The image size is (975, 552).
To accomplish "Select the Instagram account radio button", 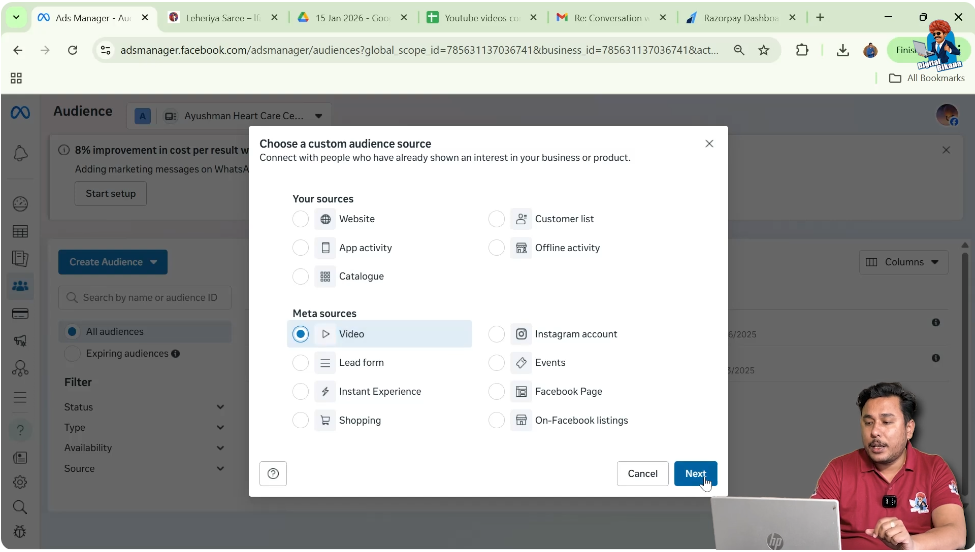I will [496, 334].
